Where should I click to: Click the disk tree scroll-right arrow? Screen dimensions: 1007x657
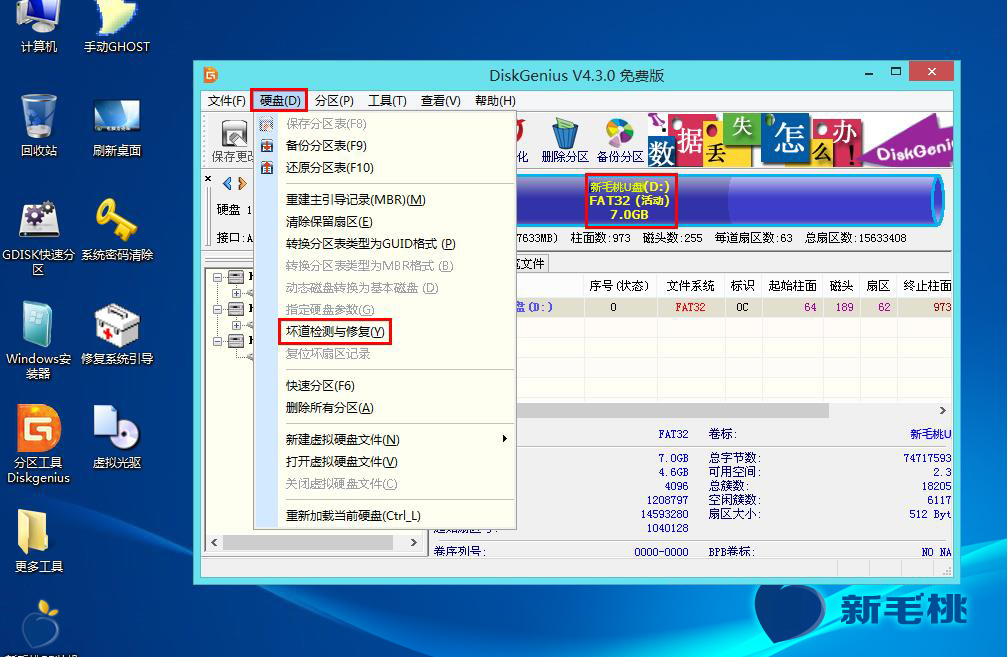(414, 543)
